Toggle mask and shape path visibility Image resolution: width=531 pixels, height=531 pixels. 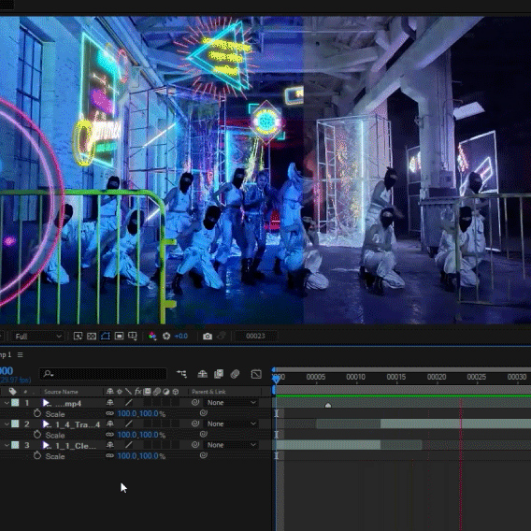coord(105,336)
